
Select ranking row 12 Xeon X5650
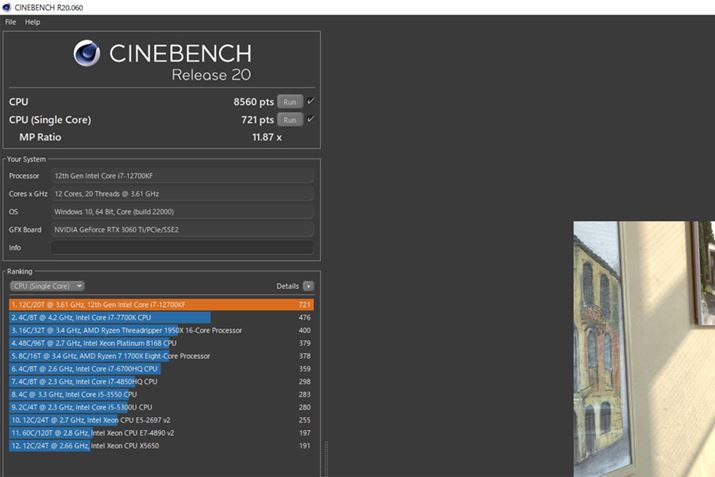tap(161, 446)
